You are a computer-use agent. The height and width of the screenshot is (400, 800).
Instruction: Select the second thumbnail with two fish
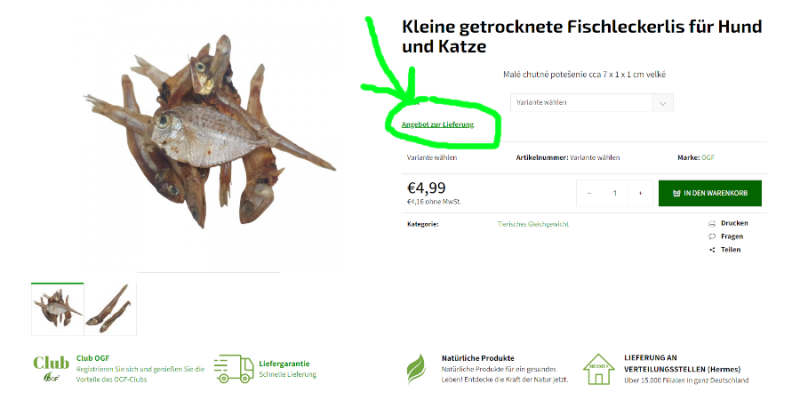point(111,309)
